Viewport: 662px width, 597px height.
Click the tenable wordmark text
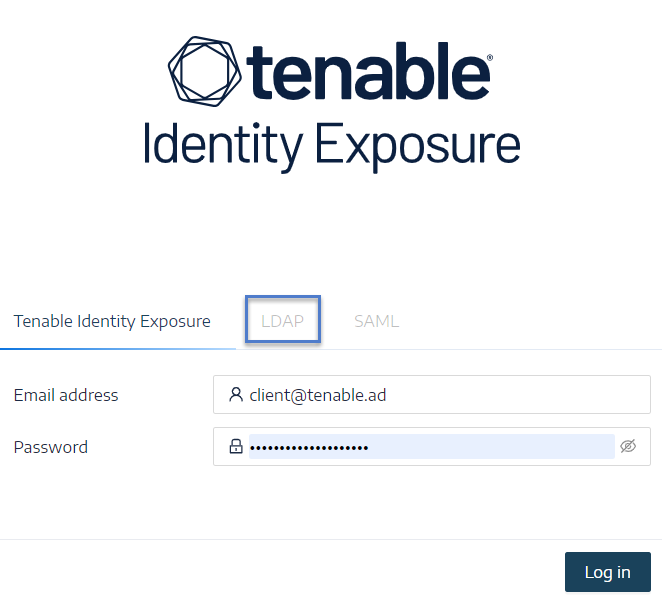pyautogui.click(x=368, y=71)
